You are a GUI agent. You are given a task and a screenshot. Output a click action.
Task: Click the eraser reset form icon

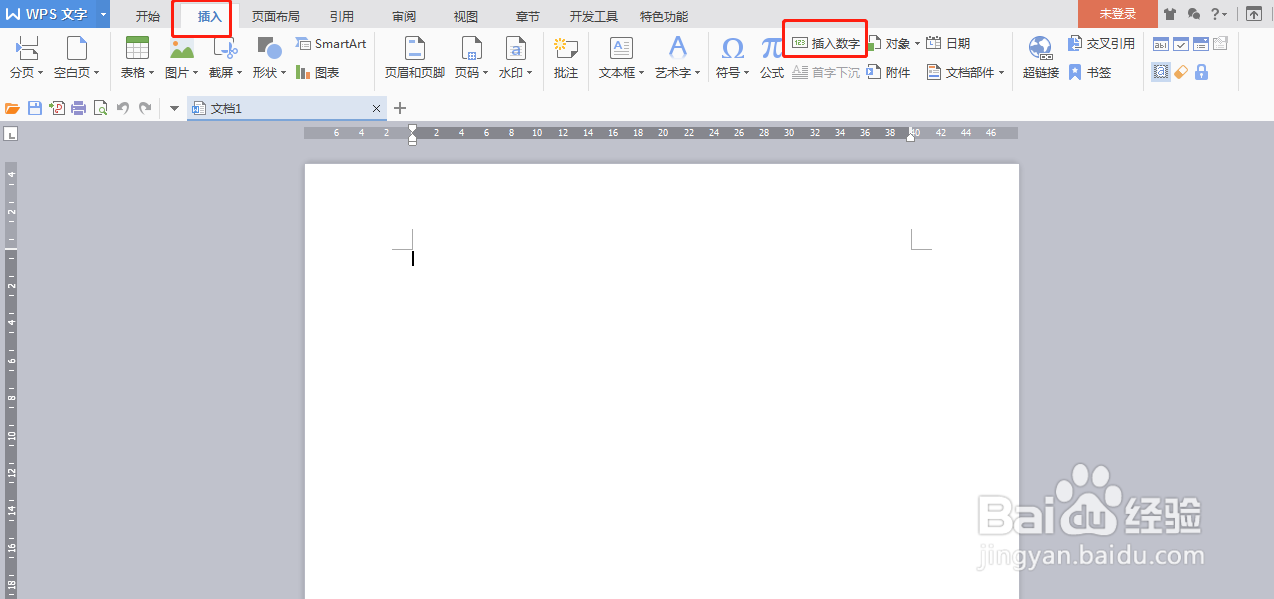pyautogui.click(x=1181, y=72)
